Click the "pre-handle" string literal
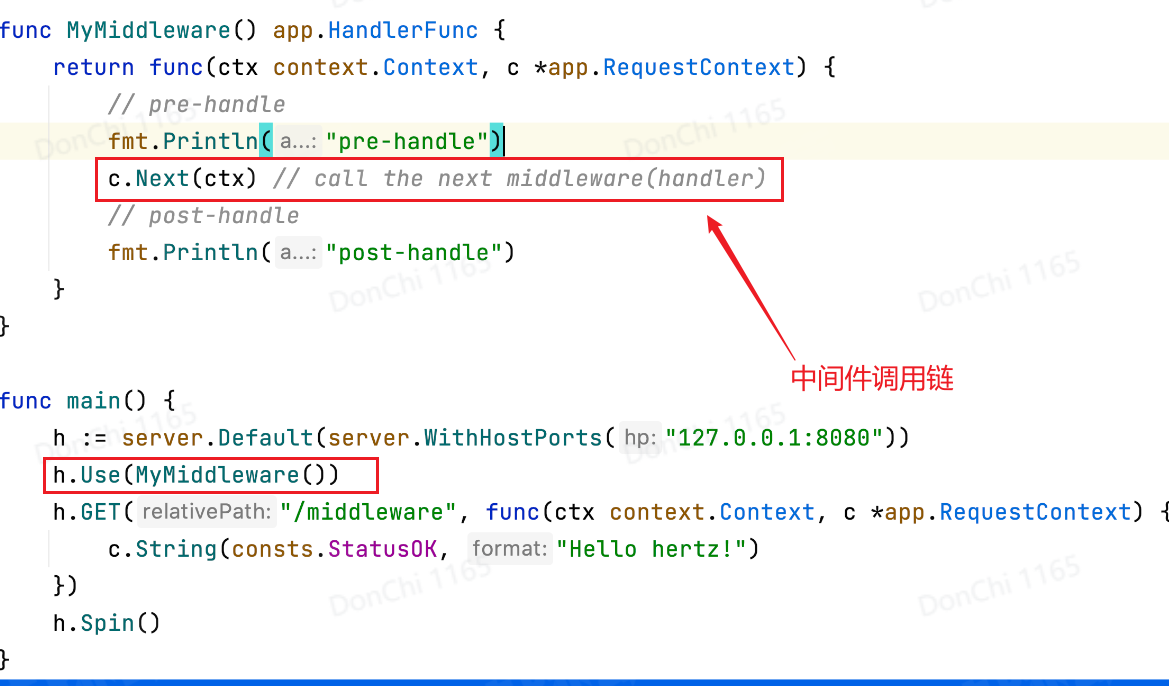1169x686 pixels. click(407, 142)
